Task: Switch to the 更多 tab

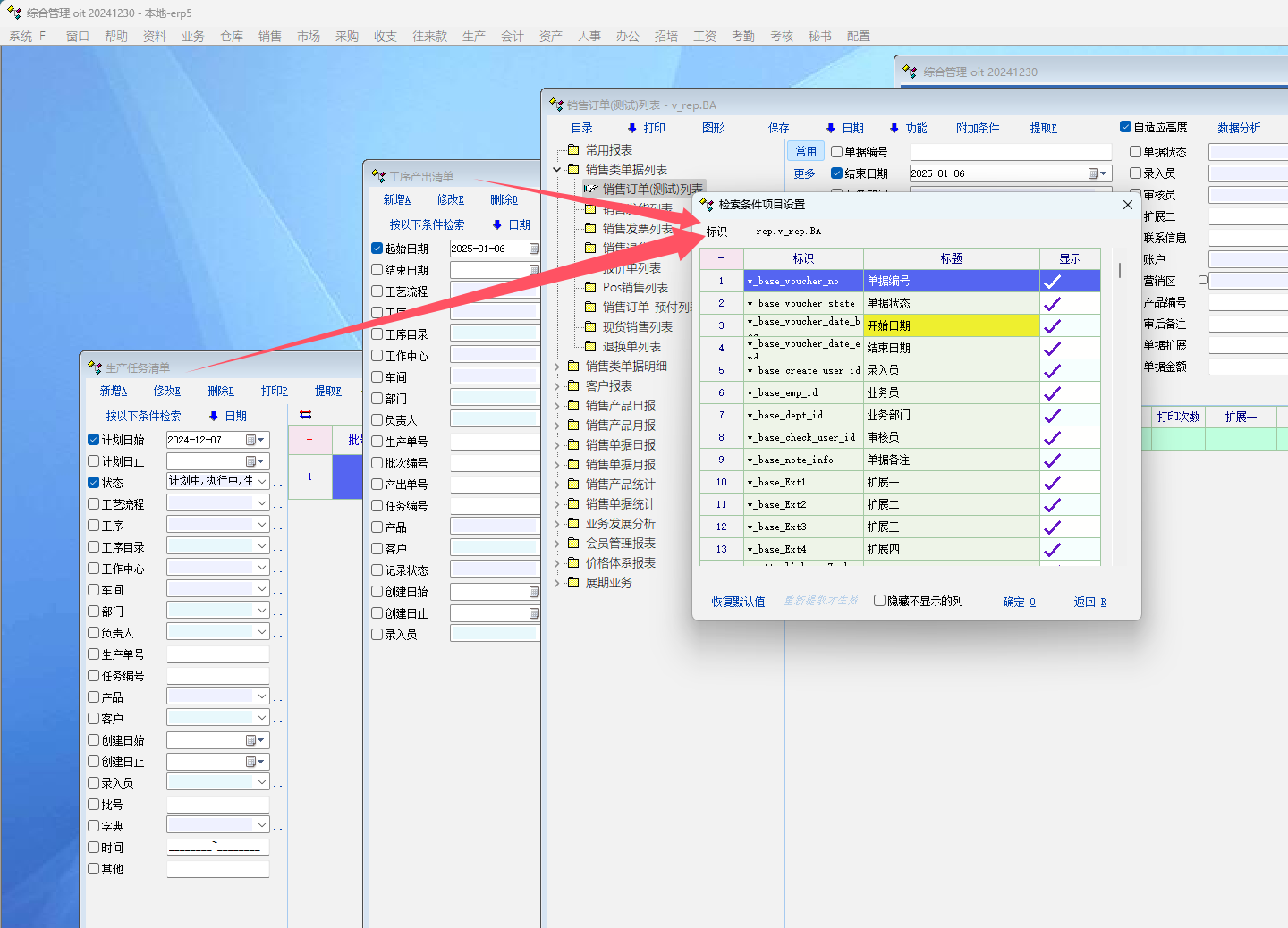Action: point(805,173)
